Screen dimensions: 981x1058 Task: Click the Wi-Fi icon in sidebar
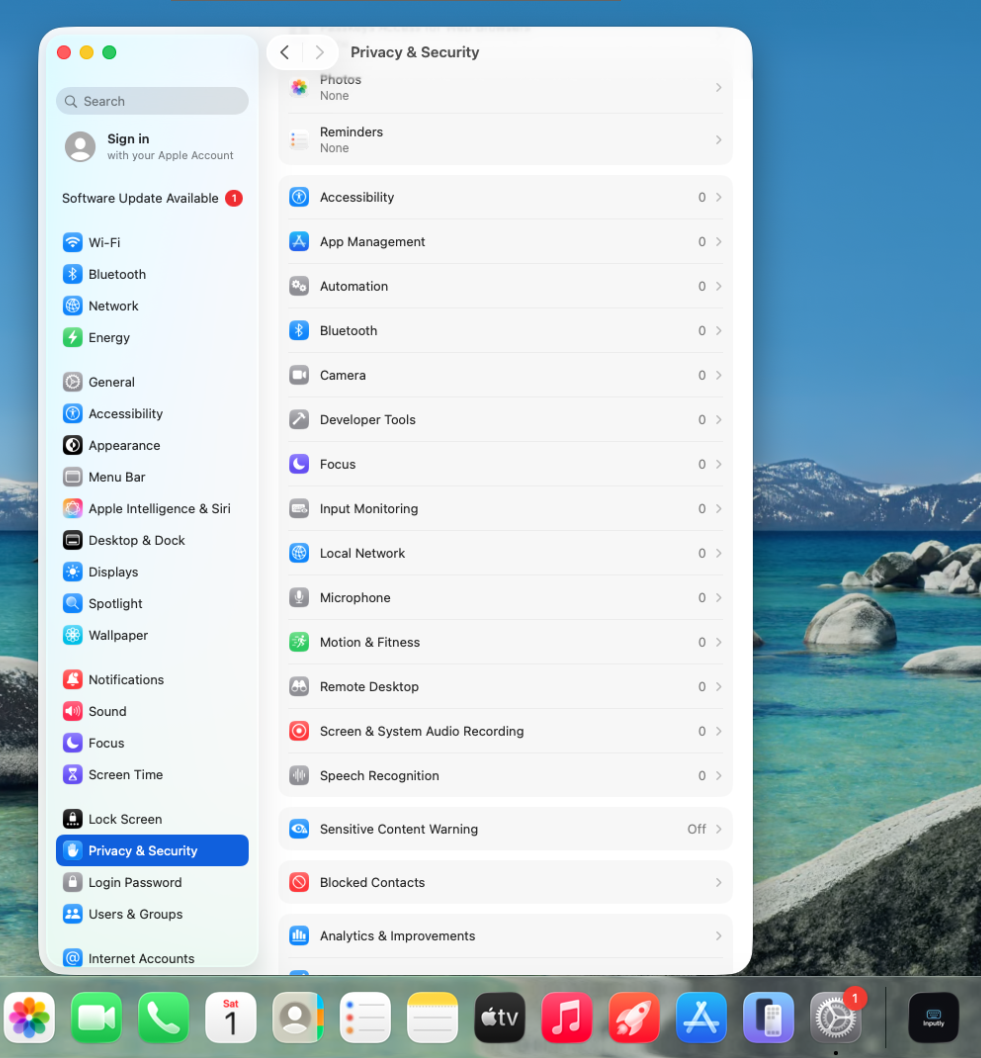pos(73,242)
